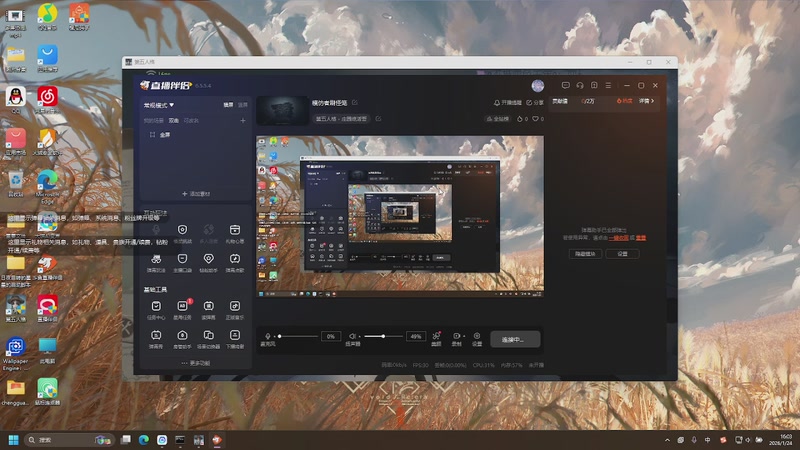
Task: Click the microphone 0% value box
Action: (331, 336)
